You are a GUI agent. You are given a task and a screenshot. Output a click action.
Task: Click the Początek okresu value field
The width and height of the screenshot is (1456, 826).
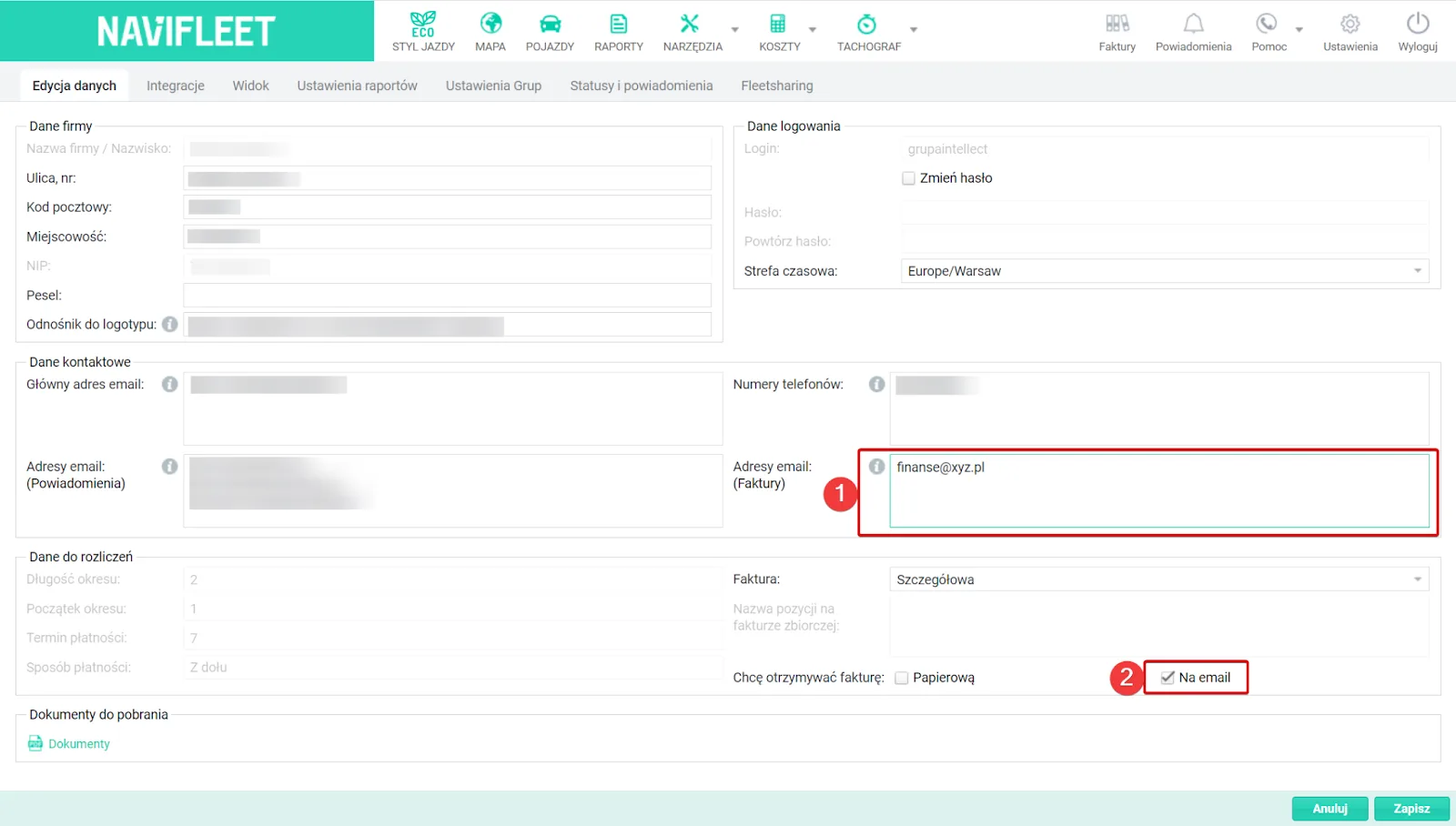point(453,609)
